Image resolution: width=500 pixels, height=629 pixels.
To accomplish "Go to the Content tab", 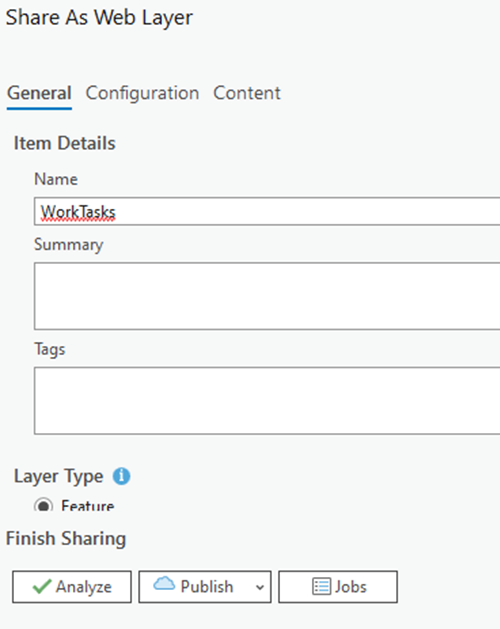I will click(247, 93).
